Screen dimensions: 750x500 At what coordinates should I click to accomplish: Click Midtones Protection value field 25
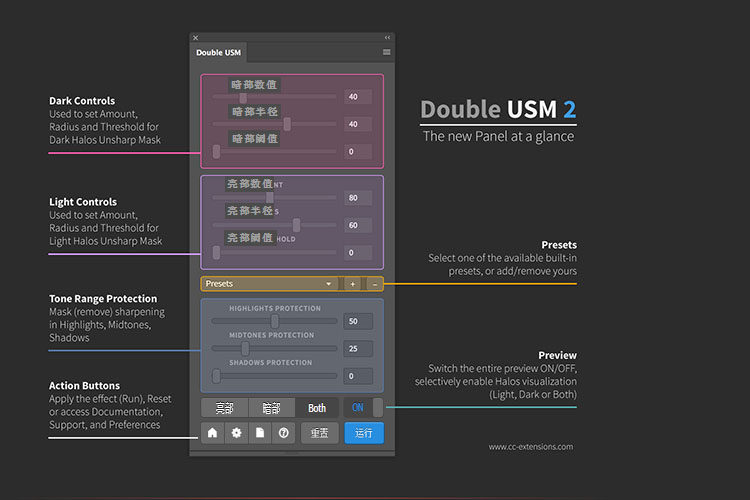point(358,349)
